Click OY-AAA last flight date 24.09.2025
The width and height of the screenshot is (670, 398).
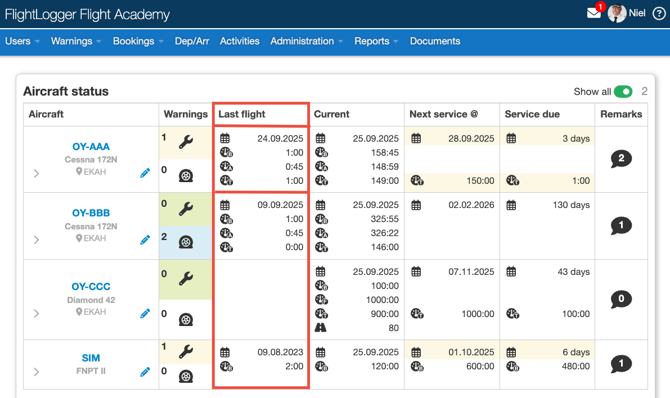pos(280,139)
